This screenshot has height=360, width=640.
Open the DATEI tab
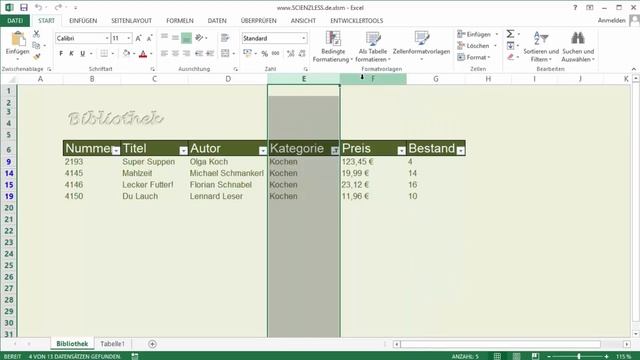pos(15,20)
